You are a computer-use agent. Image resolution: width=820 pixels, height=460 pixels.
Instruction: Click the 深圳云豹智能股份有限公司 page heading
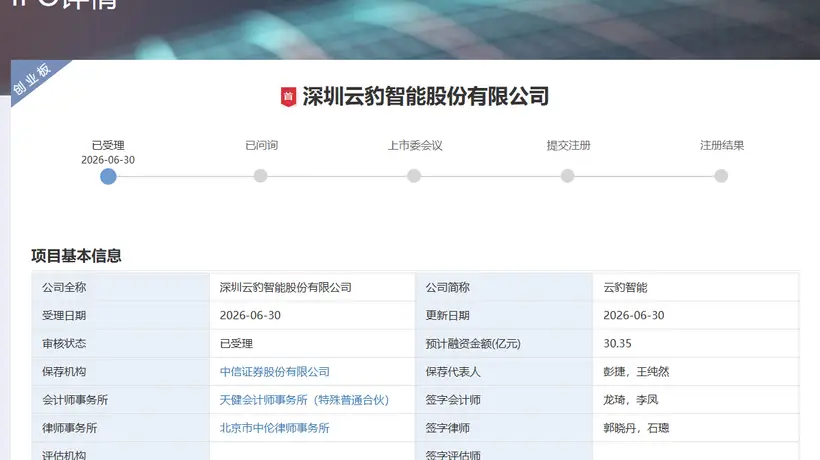click(x=426, y=97)
